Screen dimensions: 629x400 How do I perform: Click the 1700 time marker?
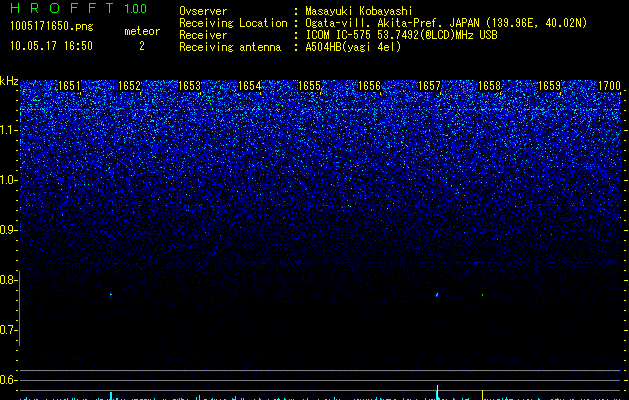click(x=609, y=86)
